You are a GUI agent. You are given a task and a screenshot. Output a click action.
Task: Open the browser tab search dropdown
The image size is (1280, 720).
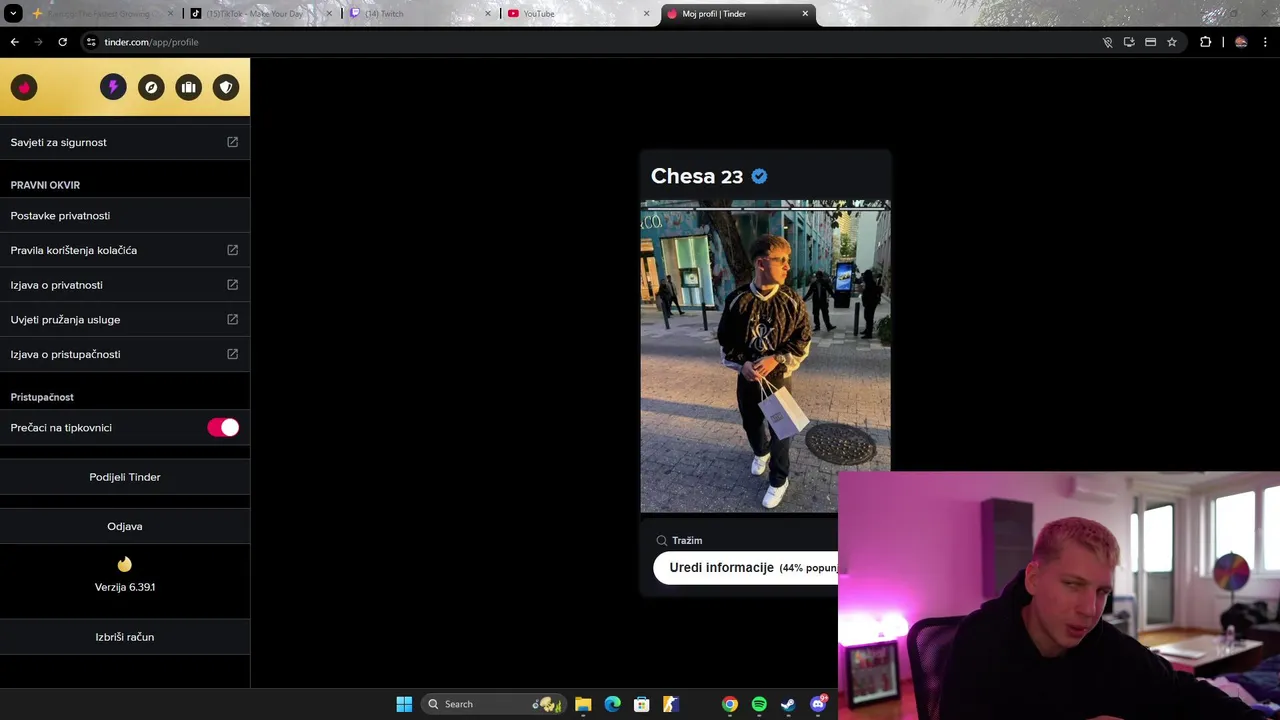click(x=13, y=14)
